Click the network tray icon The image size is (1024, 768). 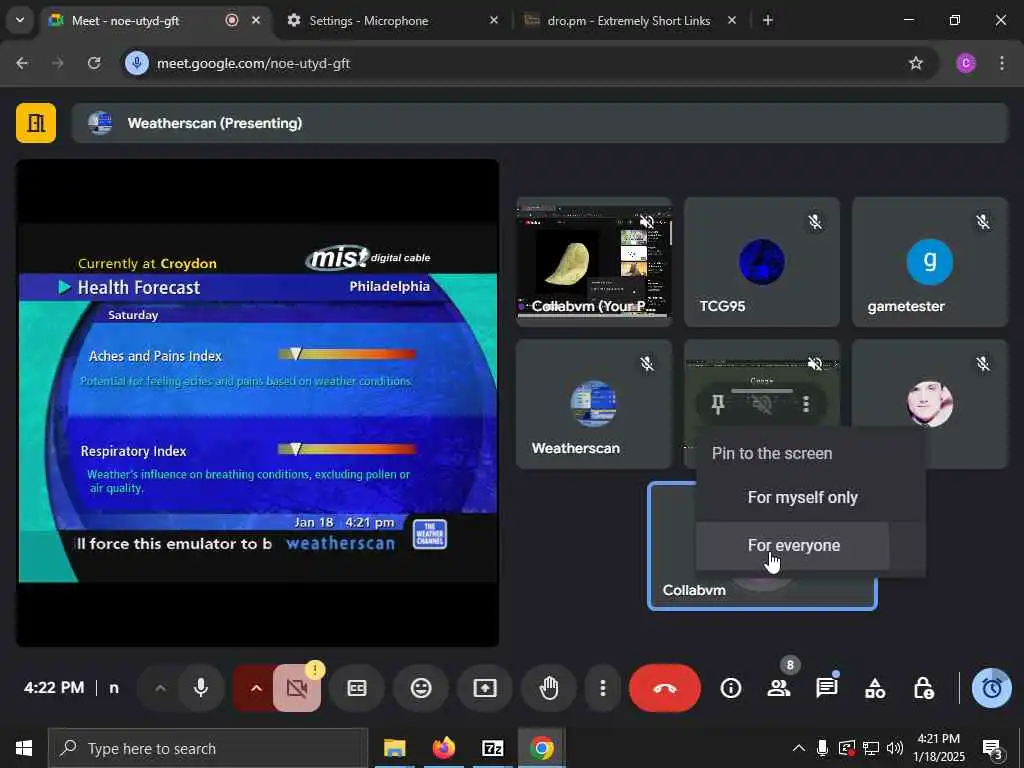(871, 748)
